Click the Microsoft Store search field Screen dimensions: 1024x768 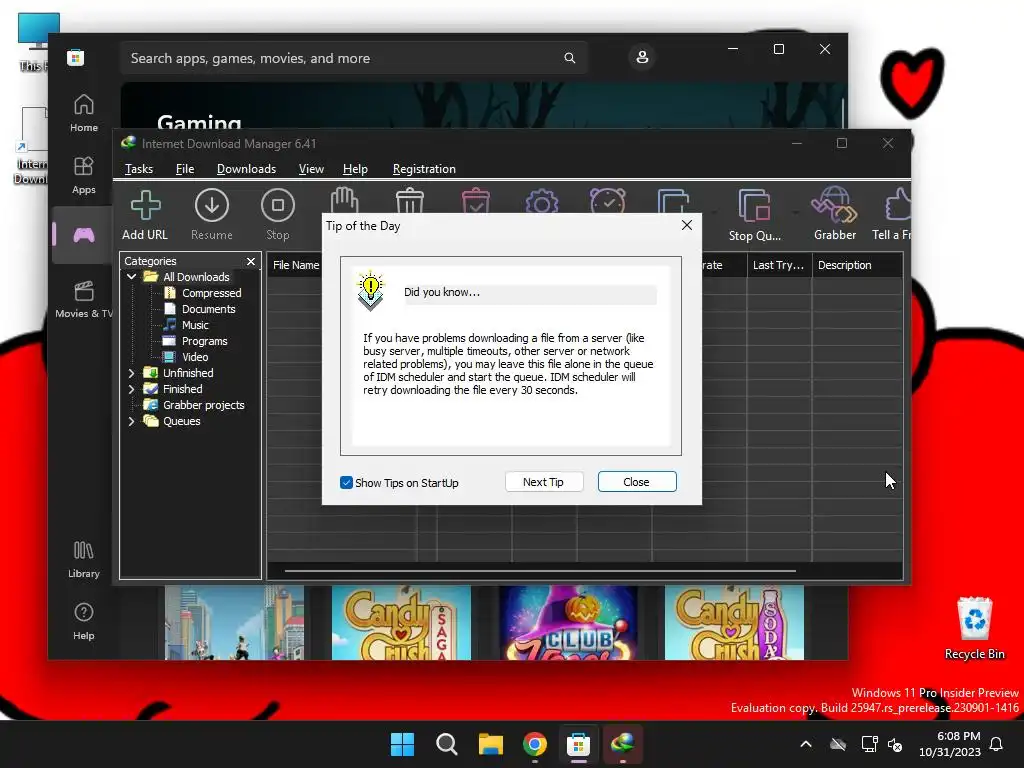354,58
